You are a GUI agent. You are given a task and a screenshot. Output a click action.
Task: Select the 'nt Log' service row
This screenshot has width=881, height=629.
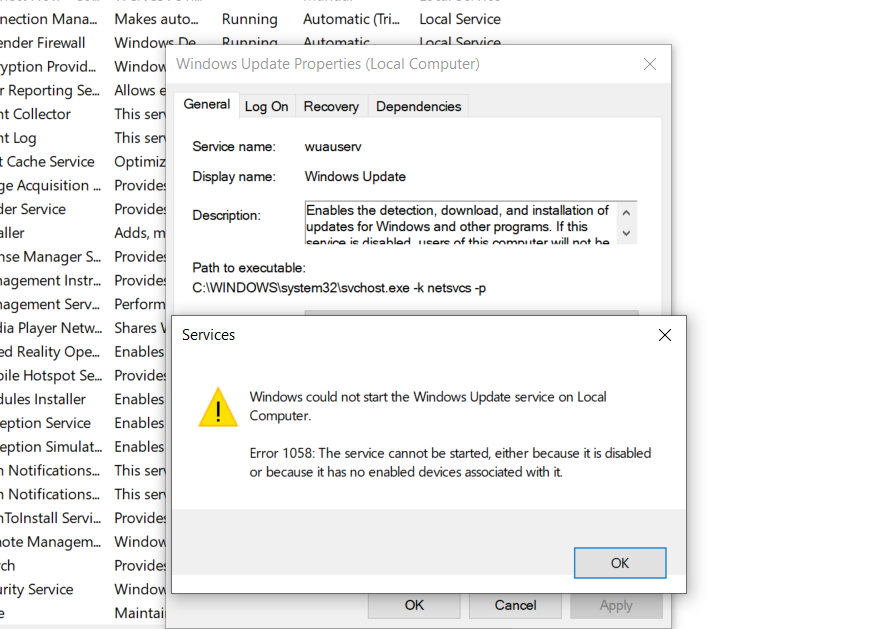coord(83,138)
